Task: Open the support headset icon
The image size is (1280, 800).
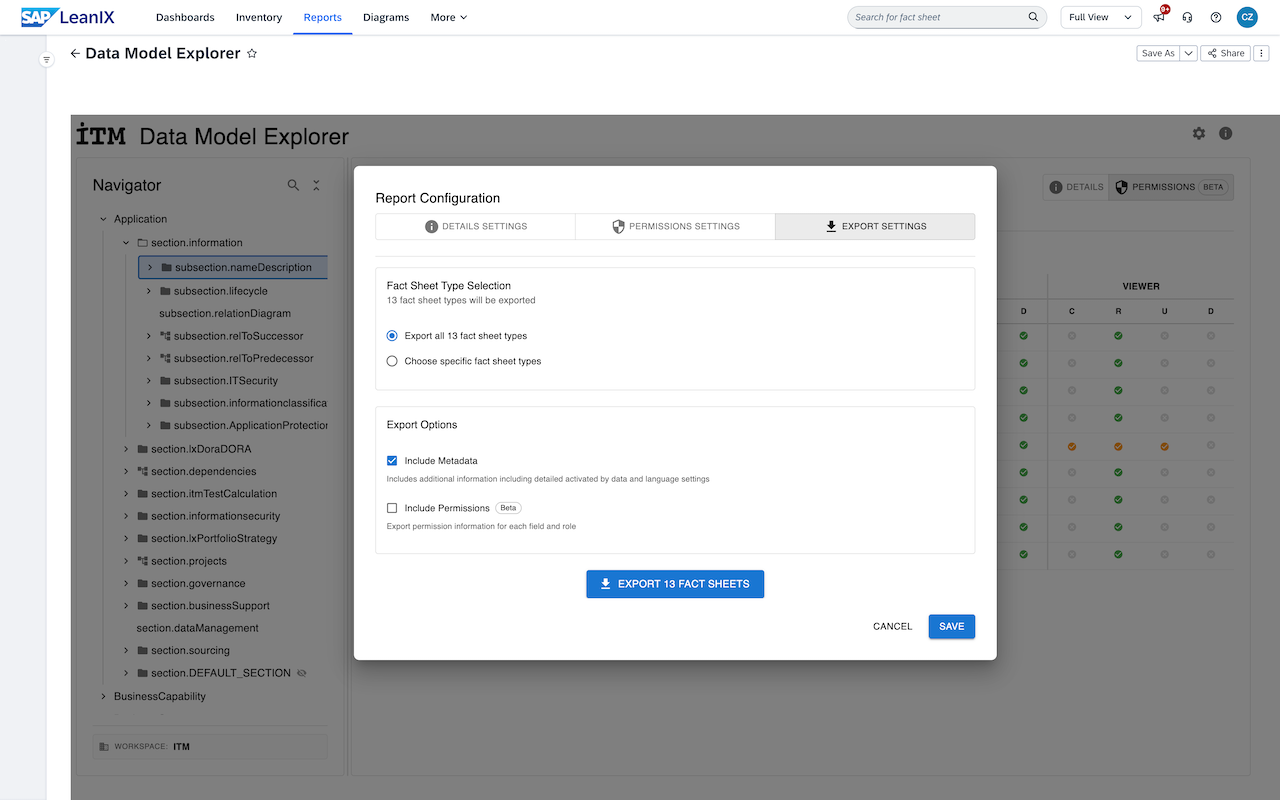Action: [x=1188, y=17]
